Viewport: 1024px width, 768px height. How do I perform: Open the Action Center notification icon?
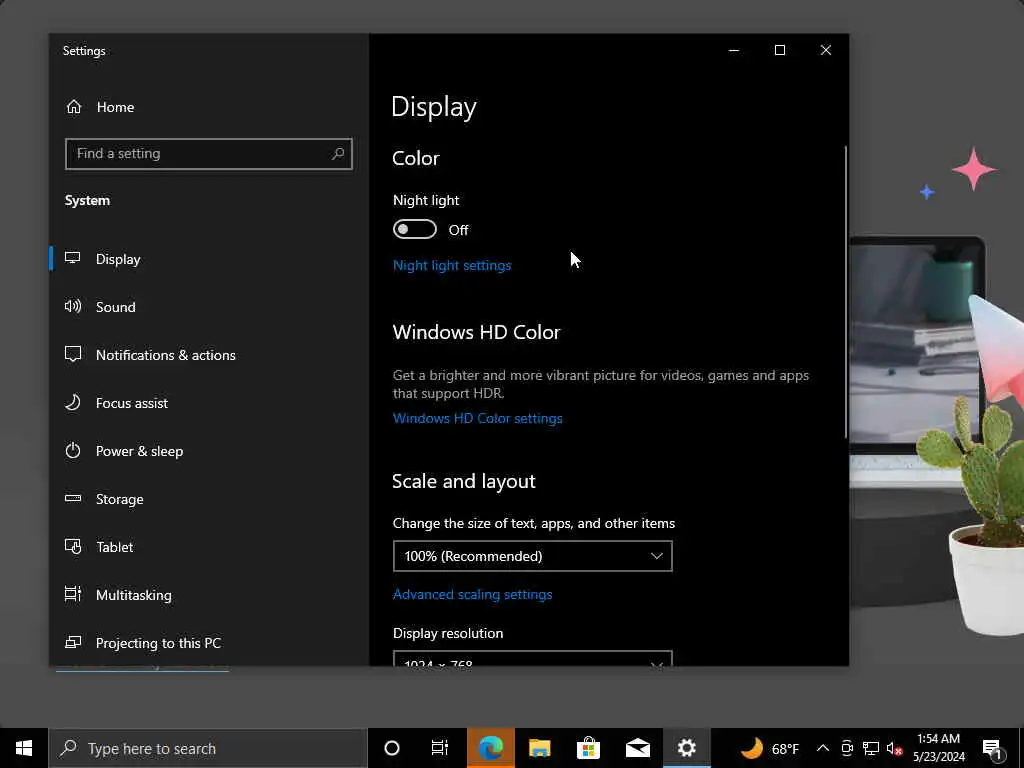993,748
